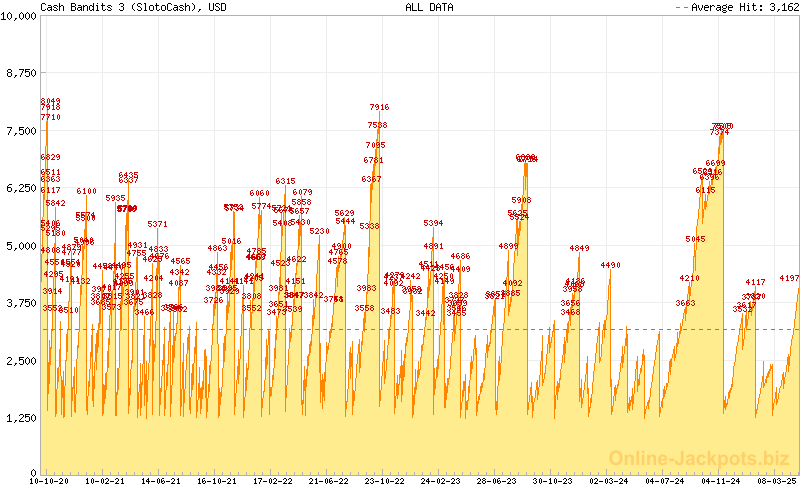This screenshot has width=800, height=490.
Task: Click the 6435 data point label
Action: point(128,175)
